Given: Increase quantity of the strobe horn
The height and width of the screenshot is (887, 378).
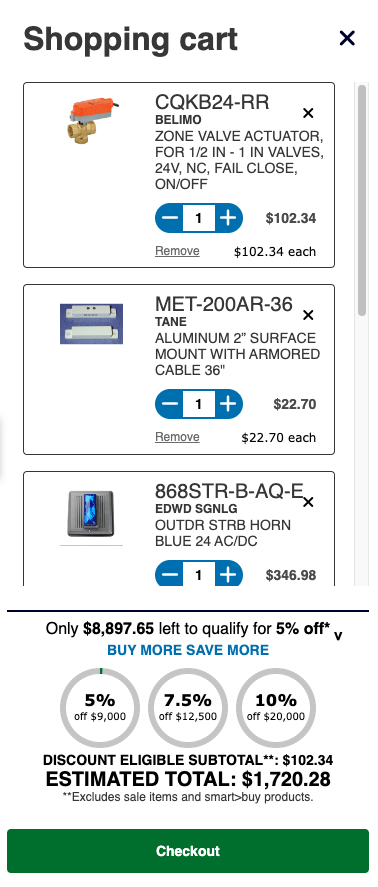Looking at the screenshot, I should [x=228, y=575].
